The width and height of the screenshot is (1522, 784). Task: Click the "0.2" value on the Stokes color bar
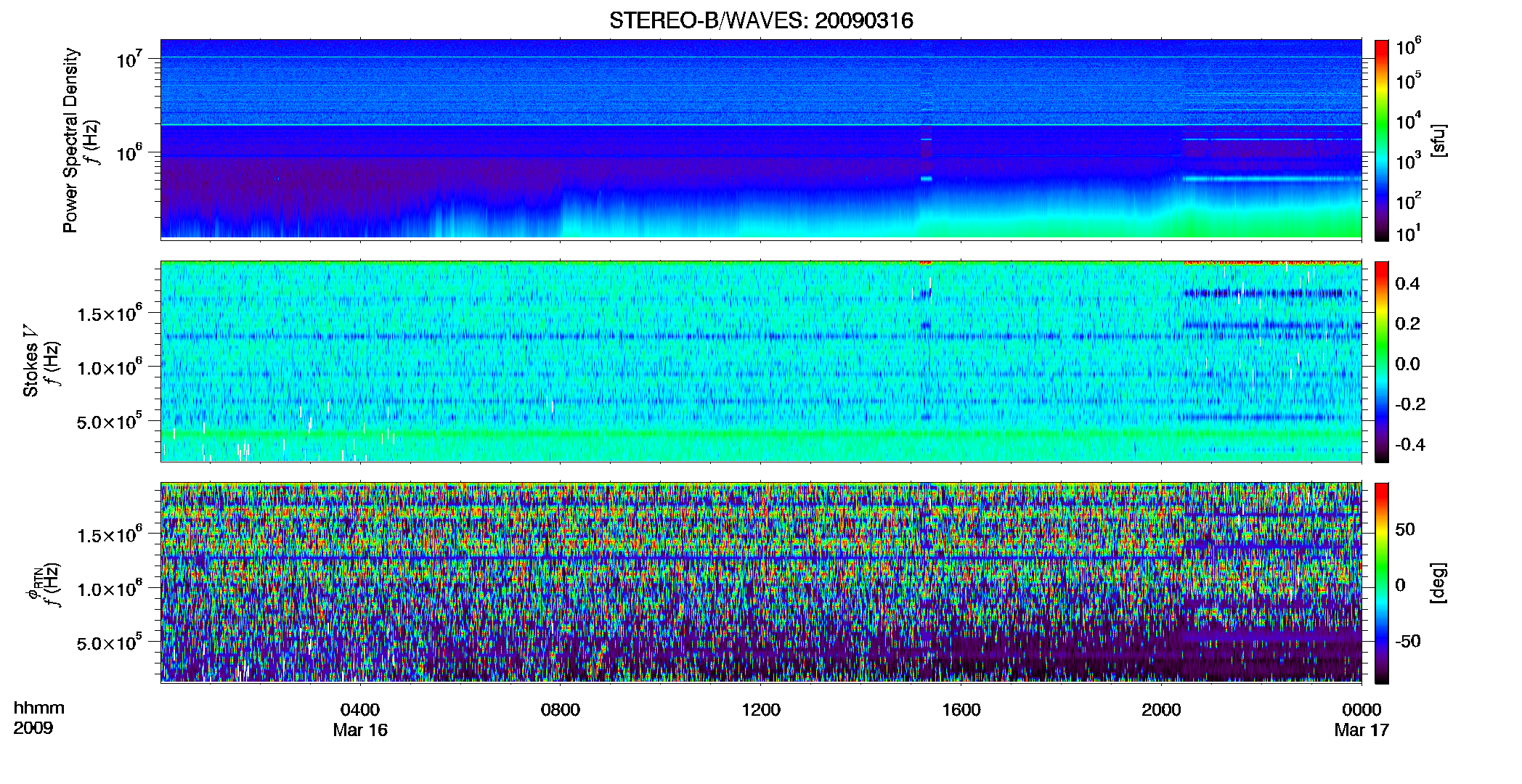coord(1407,324)
